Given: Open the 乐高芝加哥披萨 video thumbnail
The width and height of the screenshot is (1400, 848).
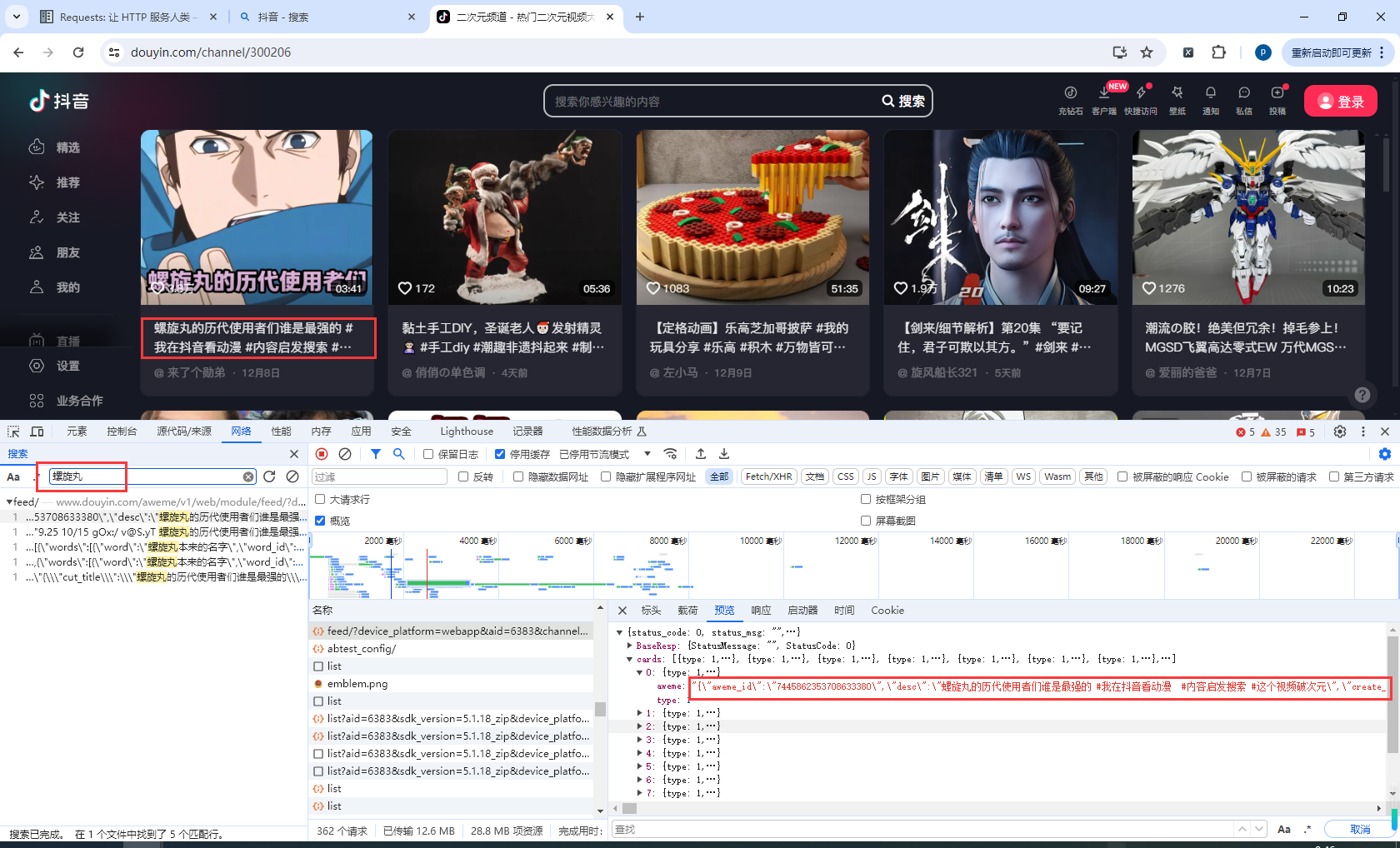Looking at the screenshot, I should point(752,216).
